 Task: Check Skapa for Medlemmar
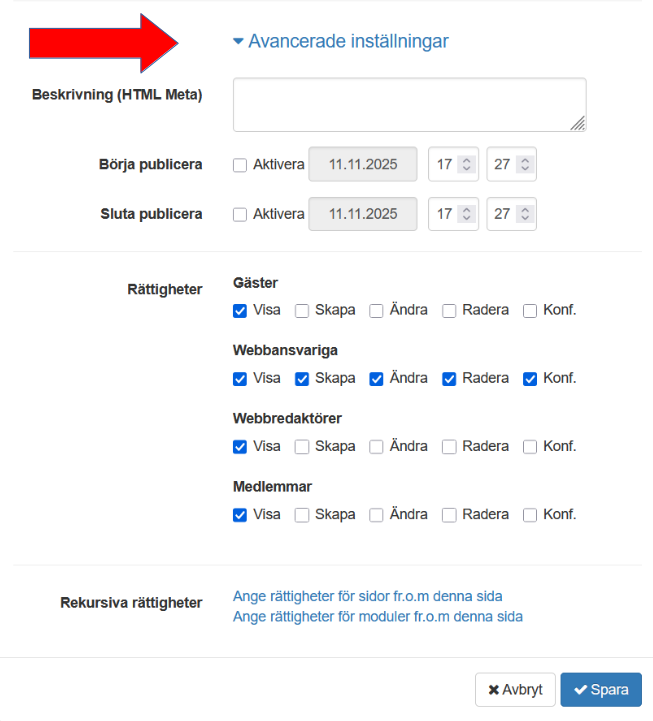pyautogui.click(x=302, y=515)
